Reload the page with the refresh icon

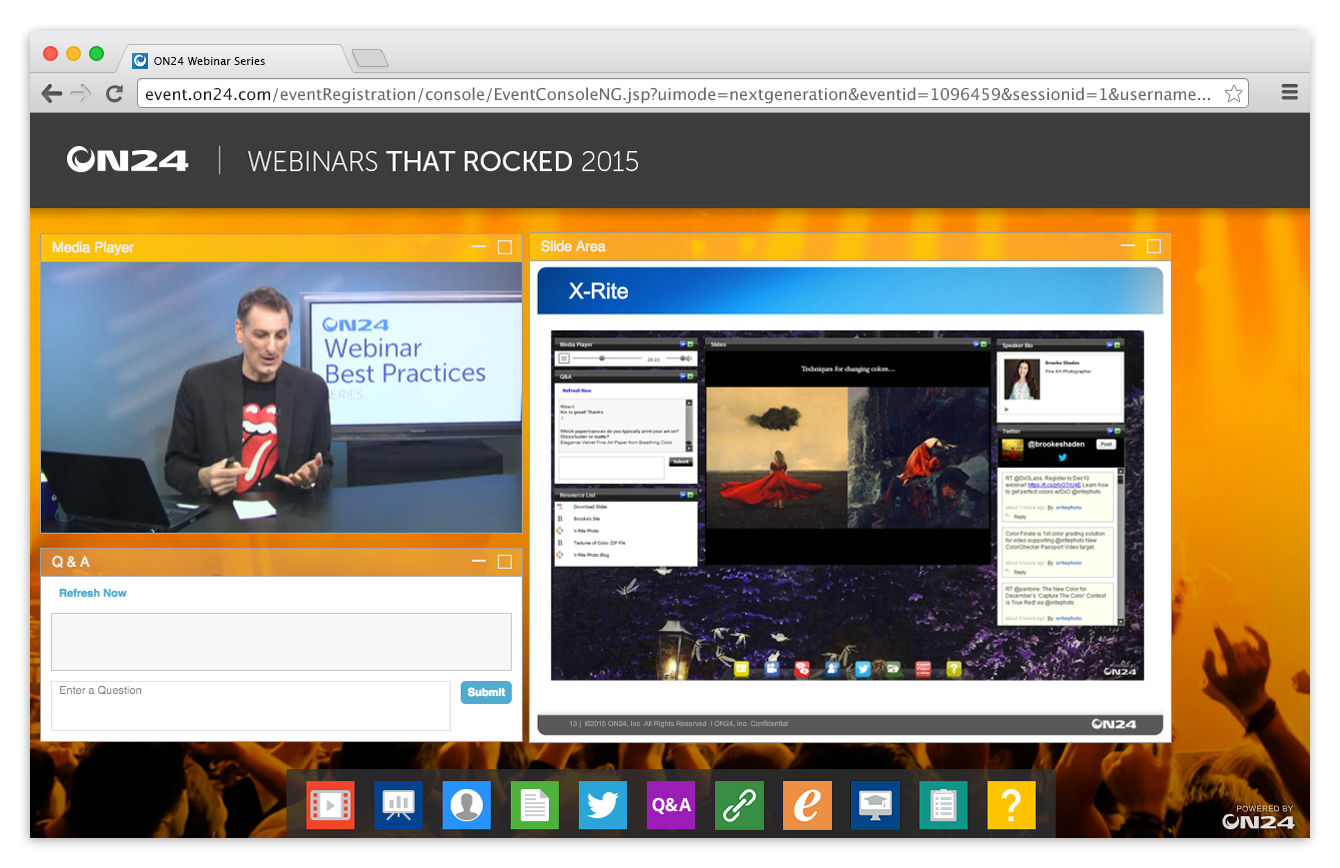click(x=114, y=94)
